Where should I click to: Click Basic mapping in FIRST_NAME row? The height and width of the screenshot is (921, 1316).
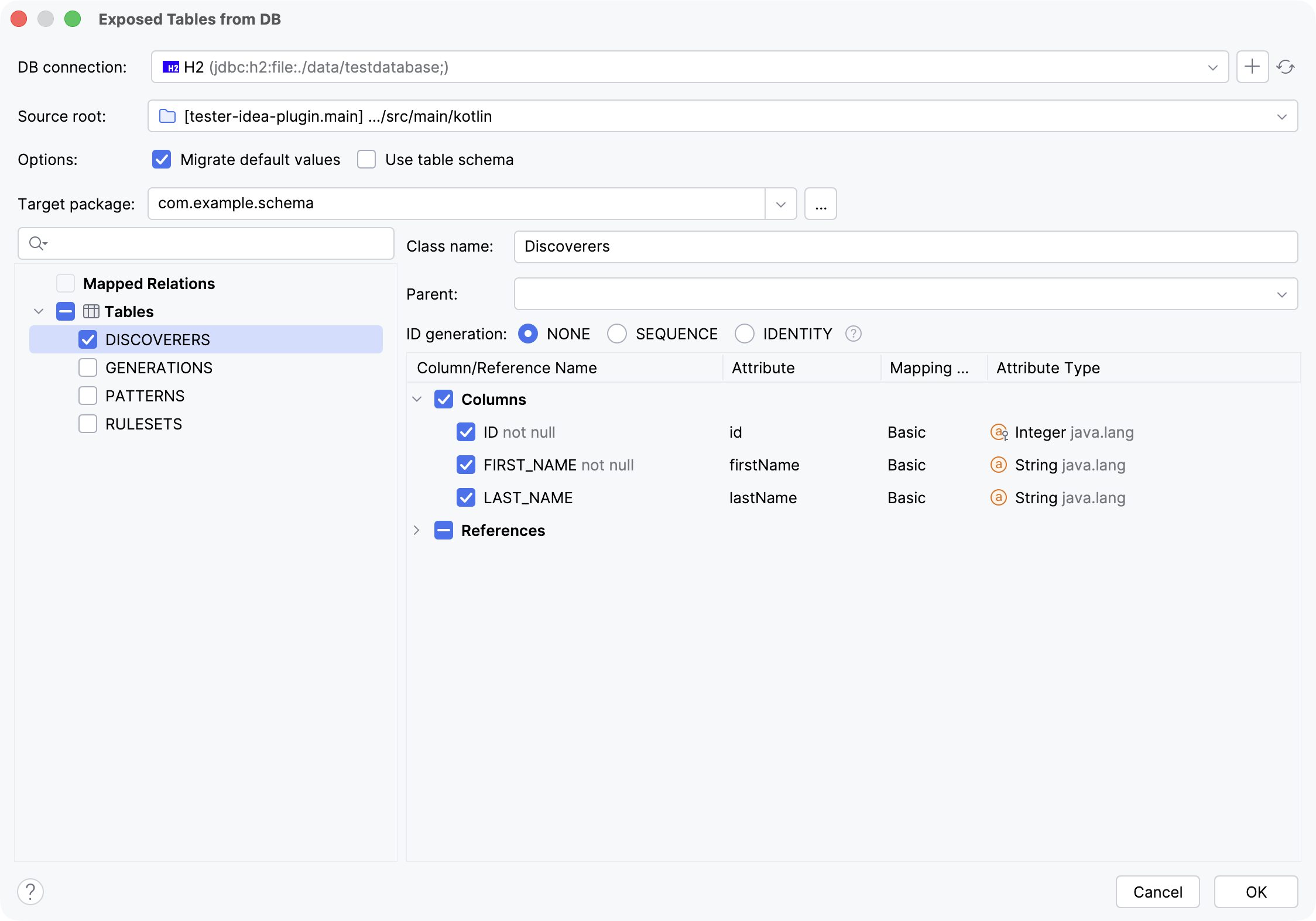907,465
